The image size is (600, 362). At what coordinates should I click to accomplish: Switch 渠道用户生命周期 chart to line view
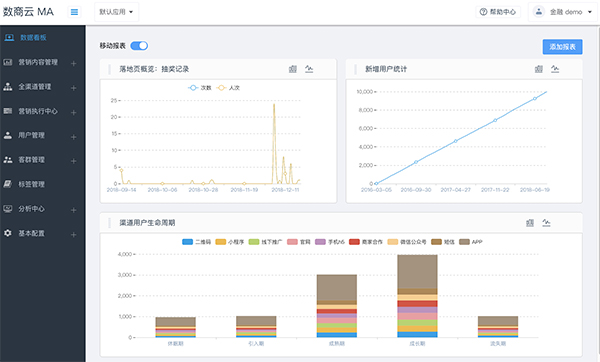click(x=546, y=223)
